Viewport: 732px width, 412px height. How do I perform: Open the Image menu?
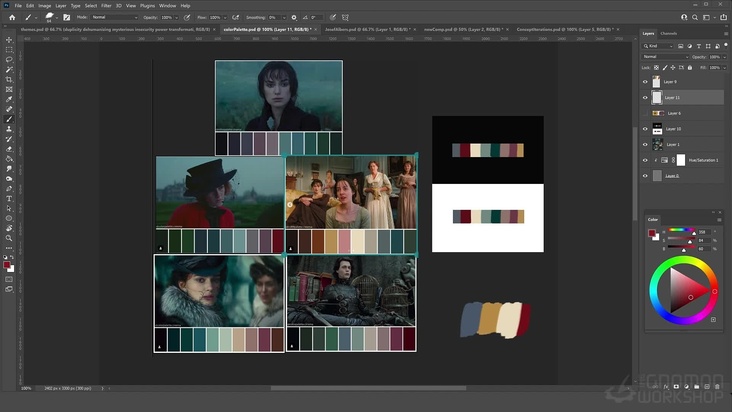(x=44, y=6)
